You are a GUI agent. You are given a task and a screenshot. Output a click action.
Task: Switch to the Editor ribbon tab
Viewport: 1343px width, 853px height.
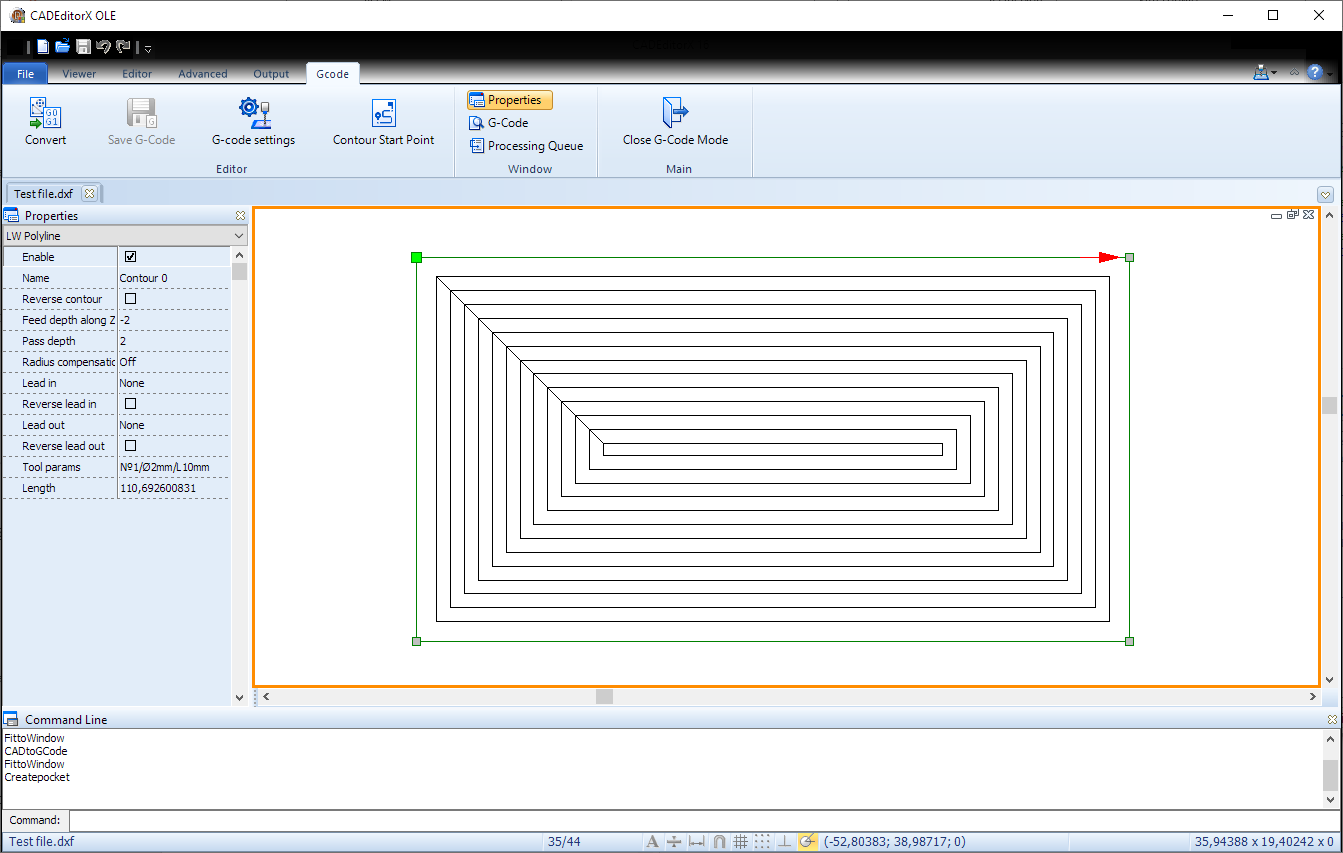pyautogui.click(x=137, y=74)
